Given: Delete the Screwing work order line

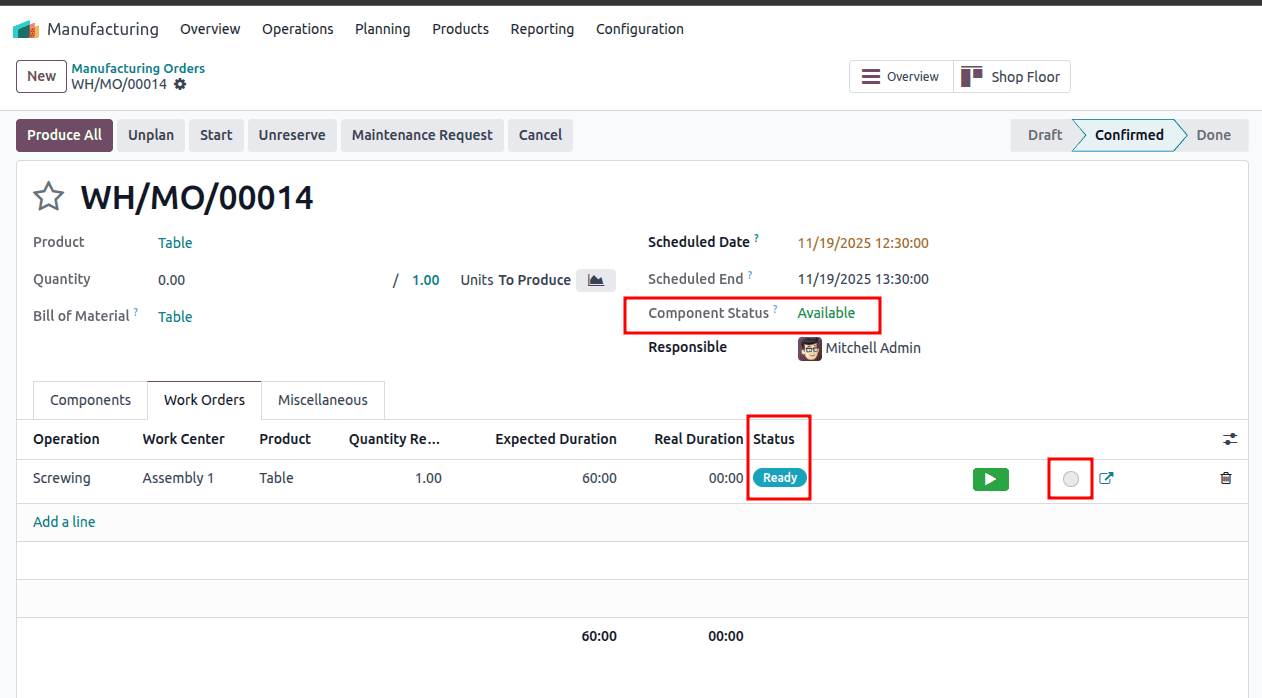Looking at the screenshot, I should tap(1225, 478).
